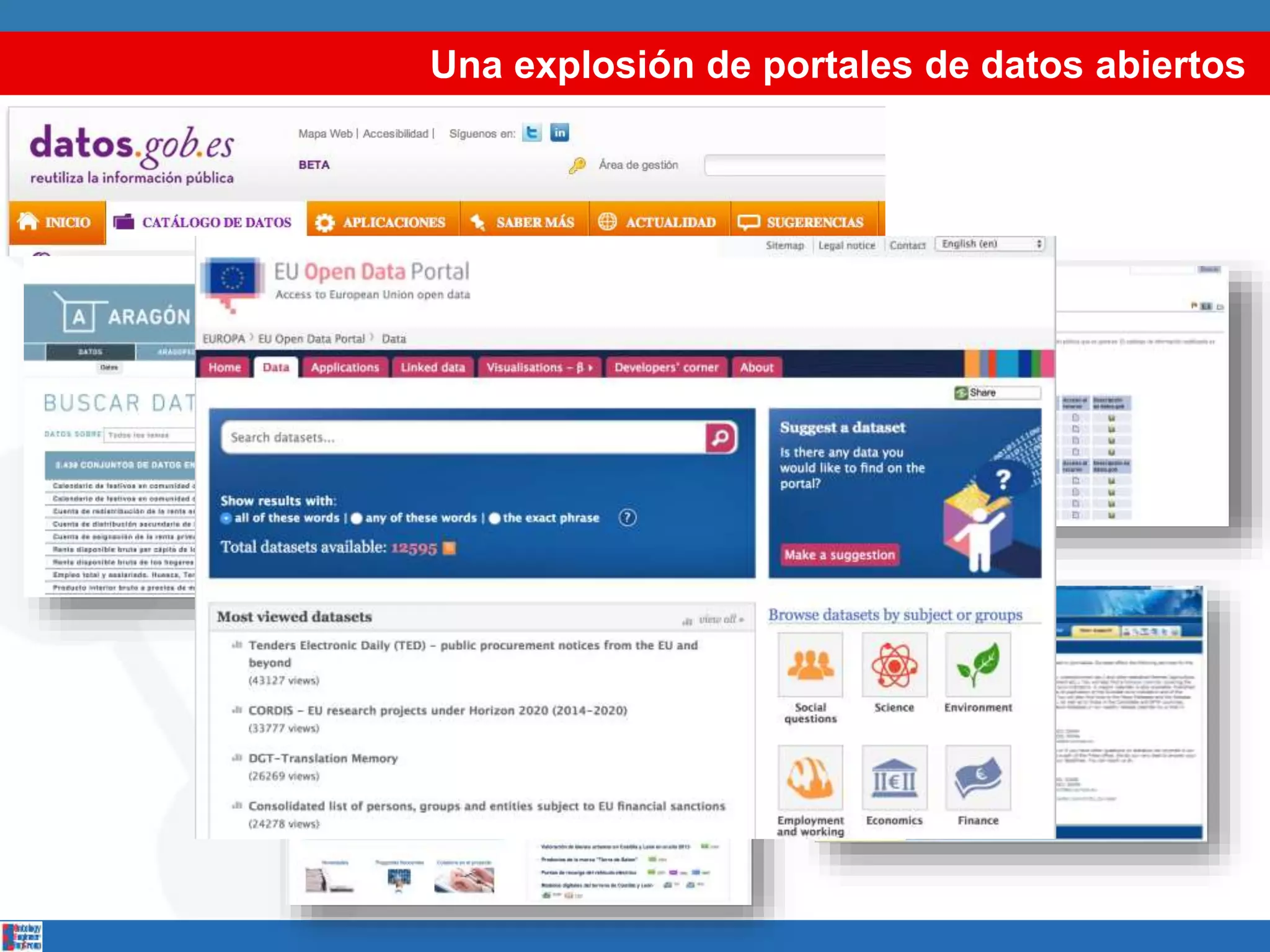Open the LinkedIn icon on datos.gob.es
The image size is (1270, 952).
(x=559, y=133)
